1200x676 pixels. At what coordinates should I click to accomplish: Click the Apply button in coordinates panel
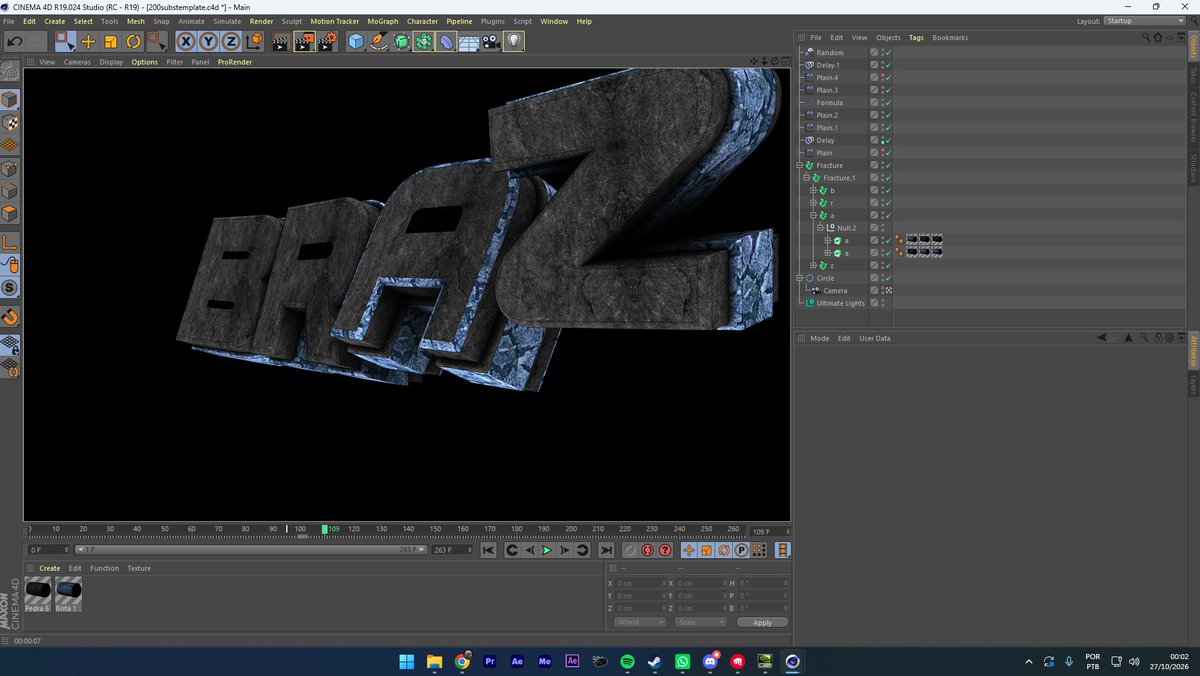tap(762, 622)
